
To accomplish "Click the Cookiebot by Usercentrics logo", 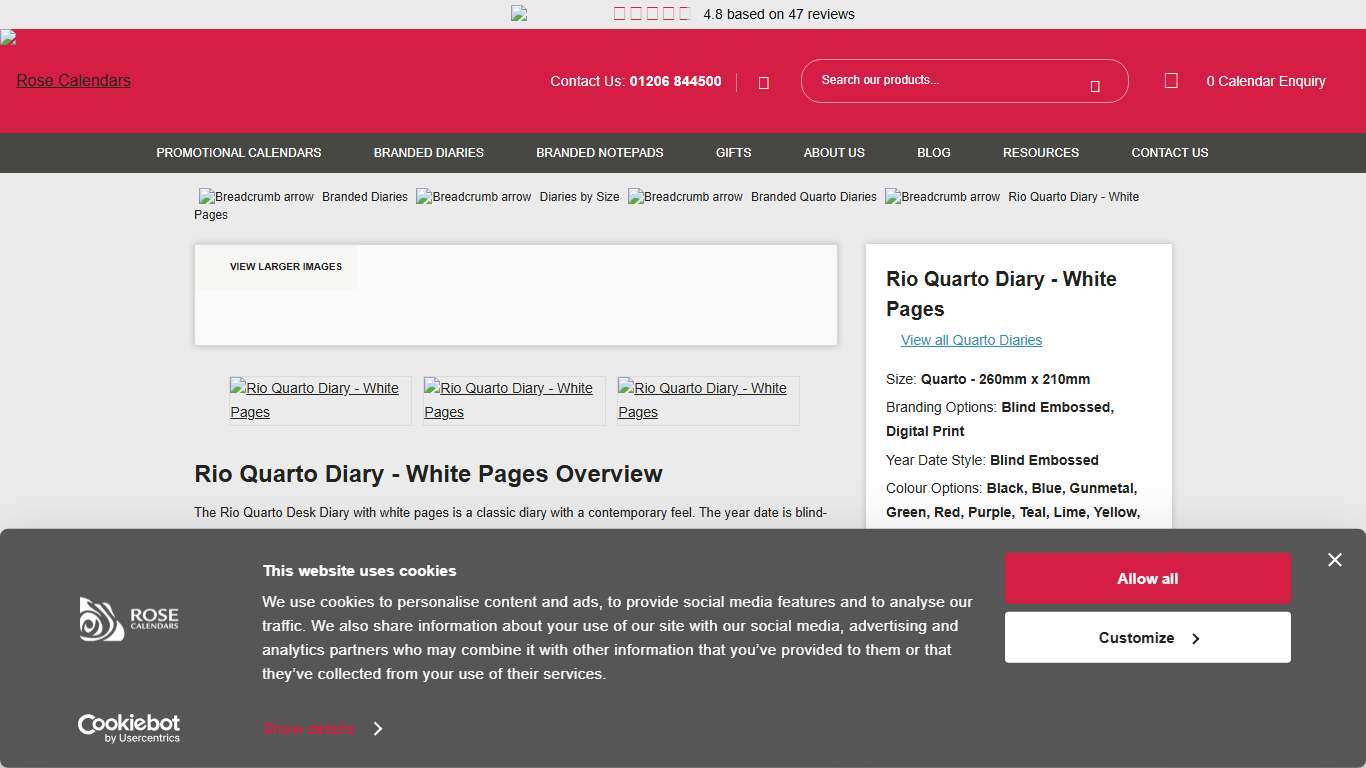I will (x=128, y=727).
